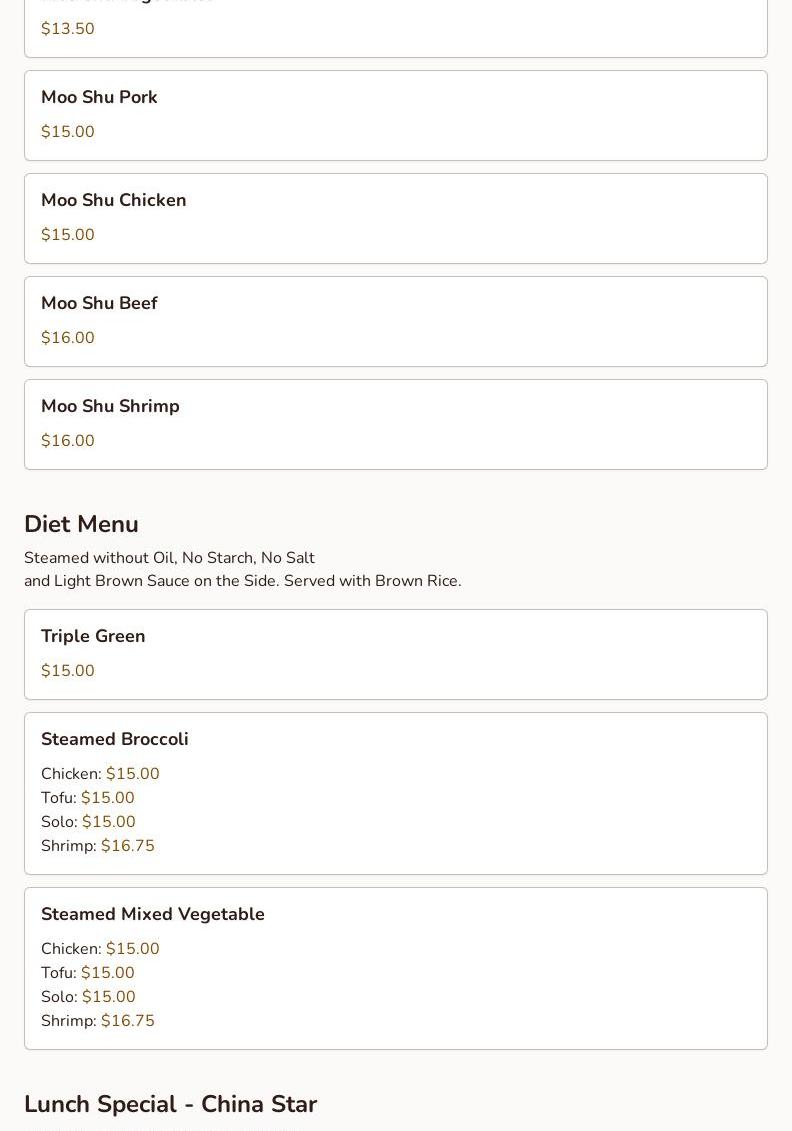Pick Steamed Broccoli Shrimp $16.75 option
Screen dimensions: 792x1131
coord(98,846)
